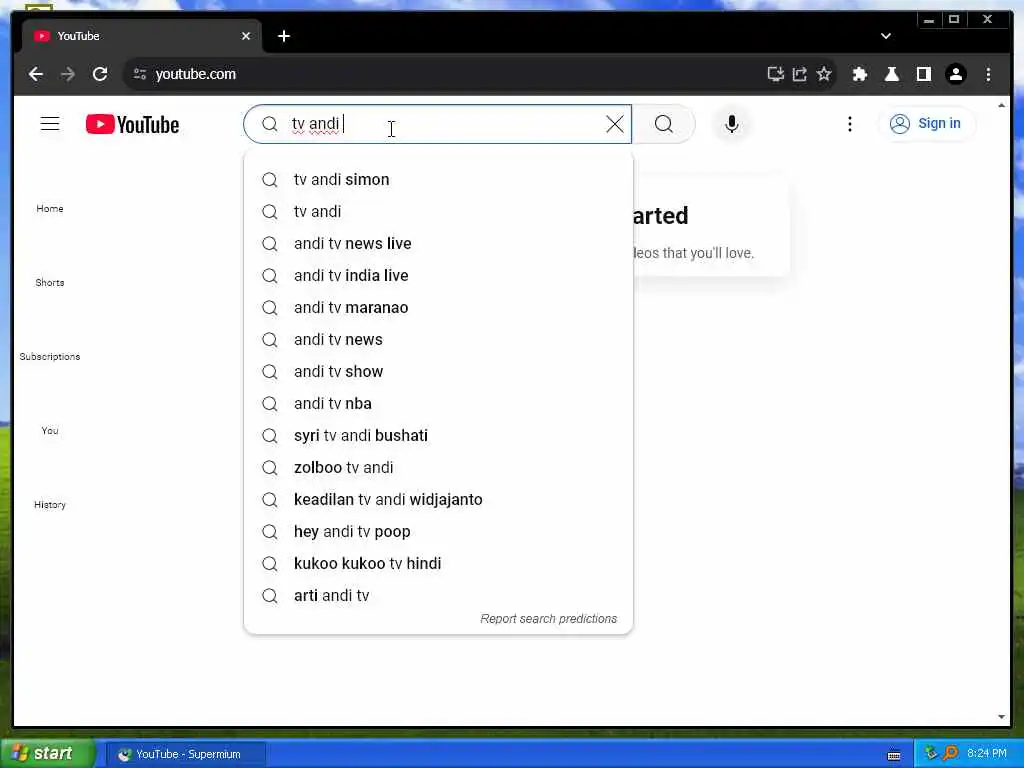The image size is (1024, 768).
Task: Install app icon in address bar
Action: point(775,74)
